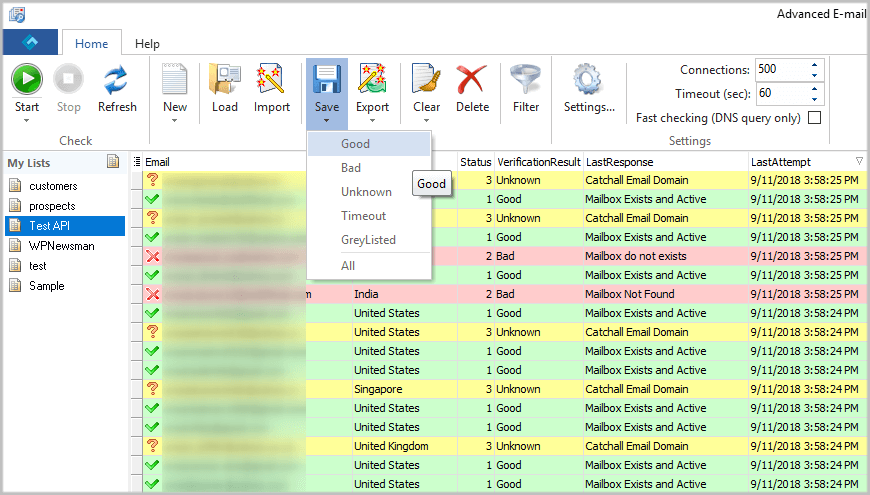The height and width of the screenshot is (495, 870).
Task: Click the My Lists header icon
Action: pyautogui.click(x=113, y=161)
